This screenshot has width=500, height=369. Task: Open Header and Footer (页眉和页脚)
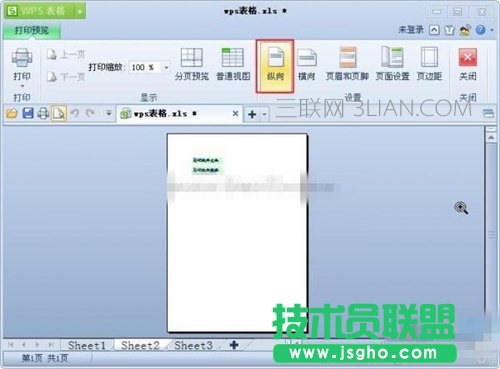347,64
